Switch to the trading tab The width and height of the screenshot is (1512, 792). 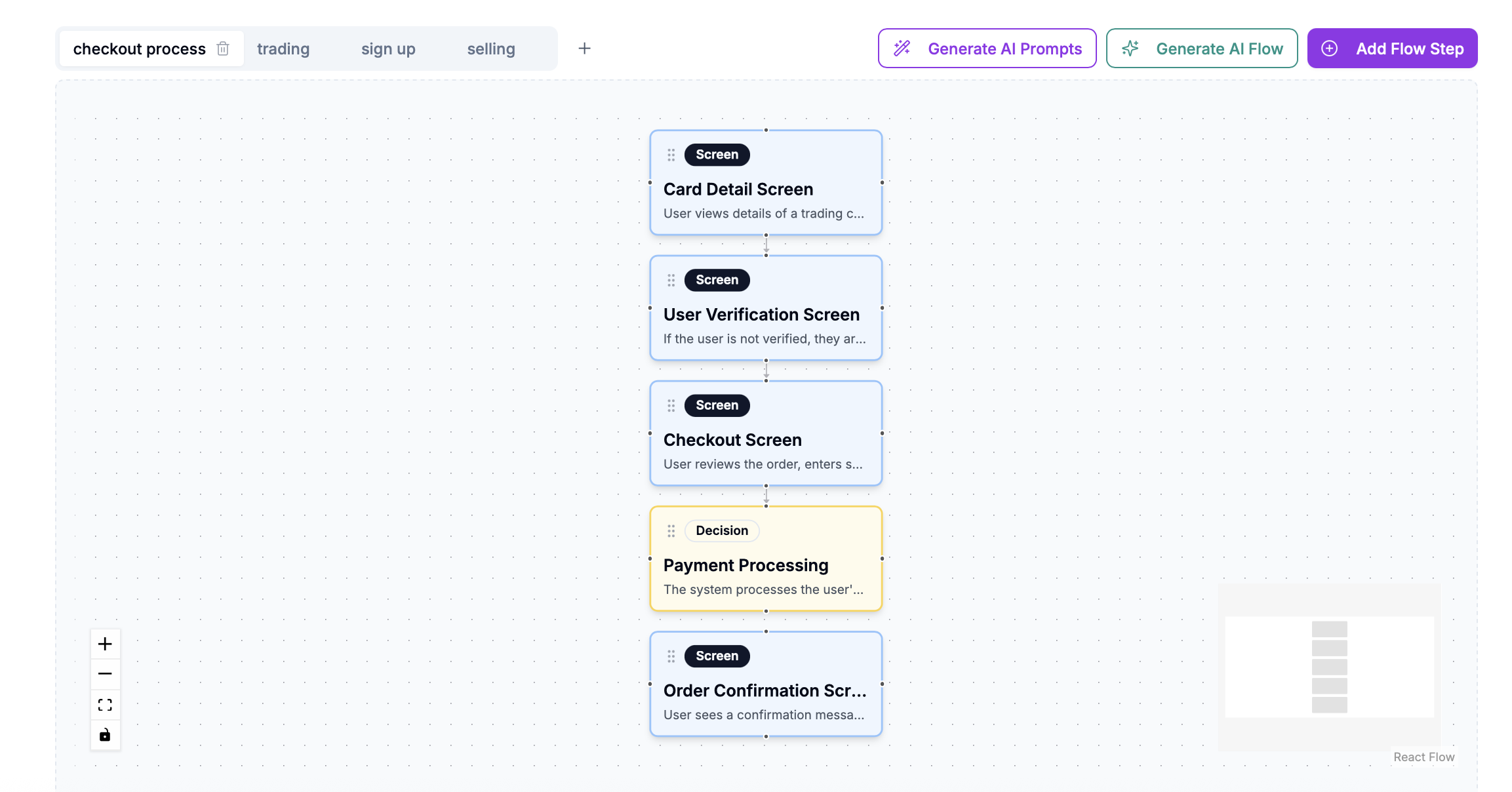point(283,49)
